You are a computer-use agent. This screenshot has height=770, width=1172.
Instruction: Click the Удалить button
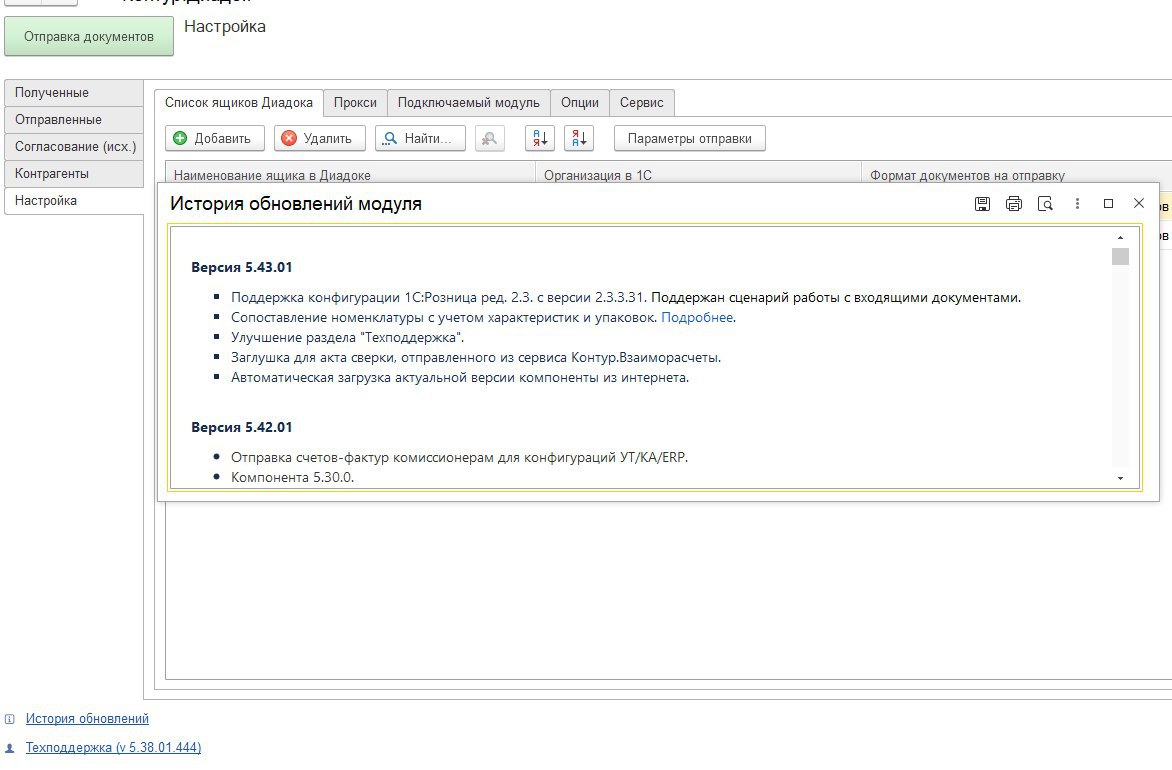[x=319, y=138]
